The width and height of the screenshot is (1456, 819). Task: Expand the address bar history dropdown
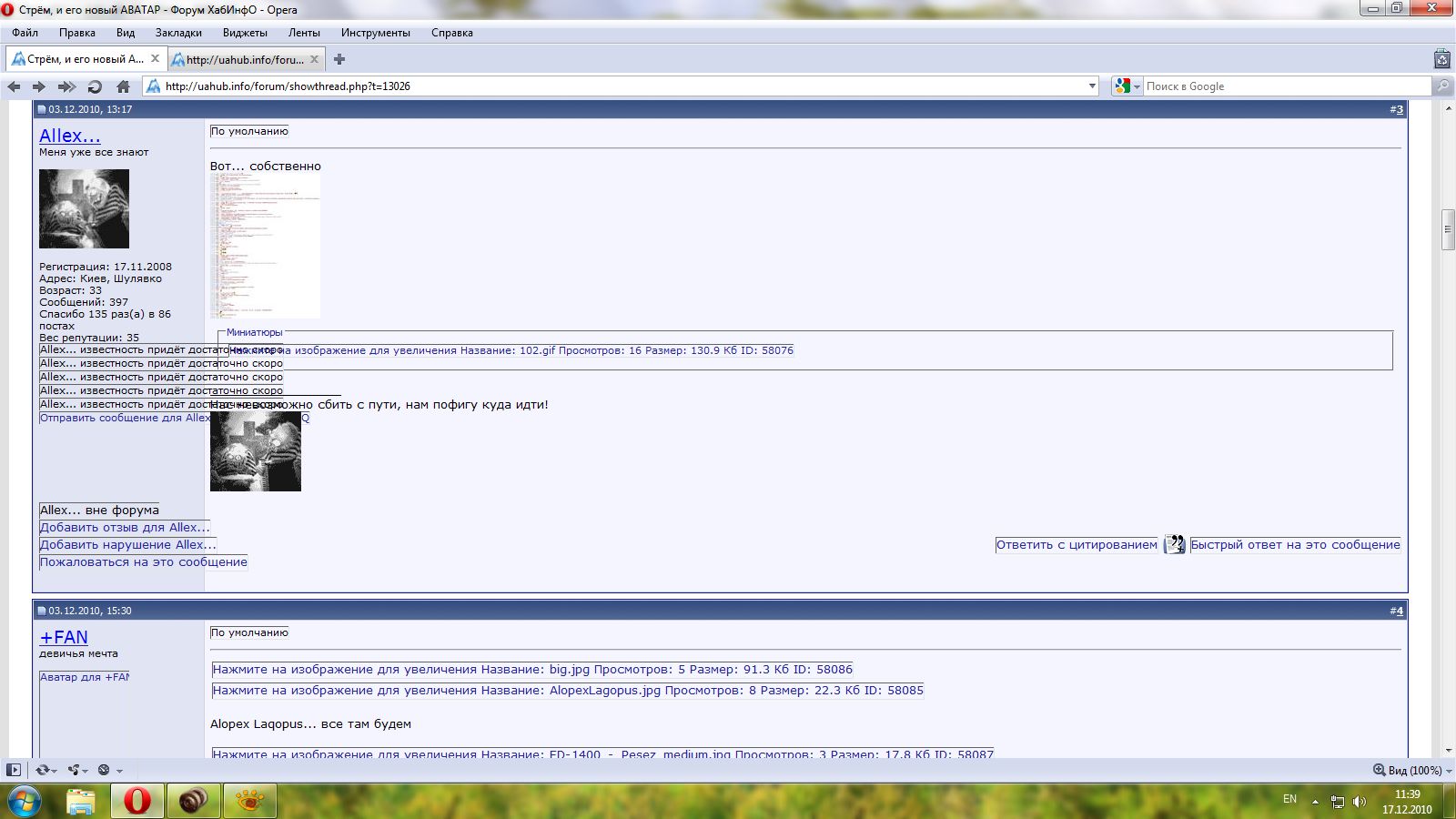click(1092, 86)
